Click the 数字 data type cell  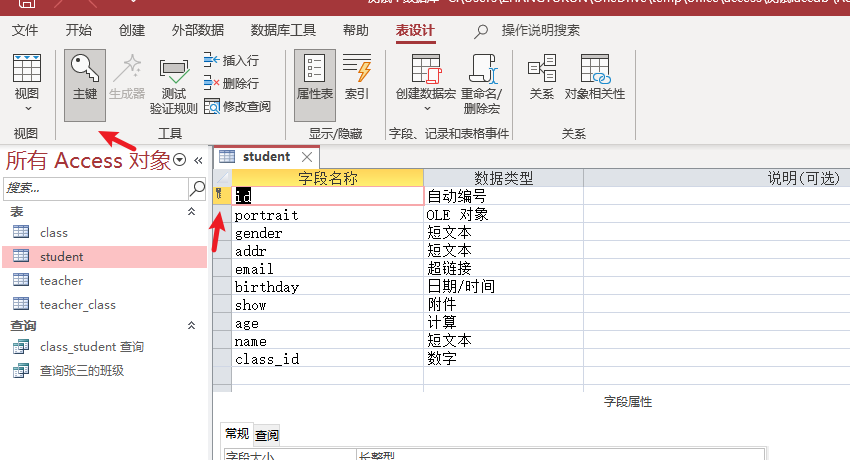click(503, 358)
